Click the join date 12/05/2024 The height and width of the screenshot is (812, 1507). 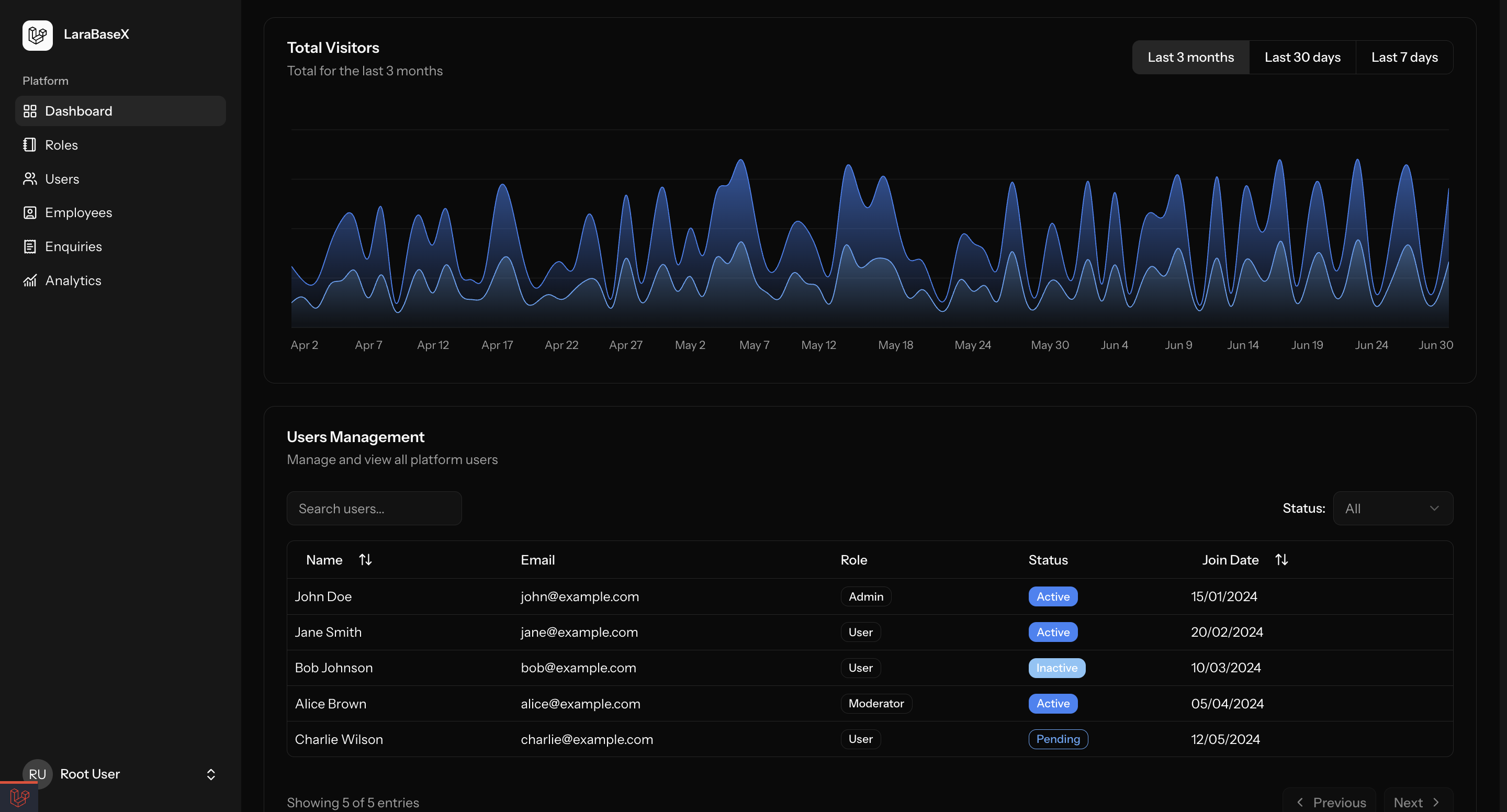1225,739
